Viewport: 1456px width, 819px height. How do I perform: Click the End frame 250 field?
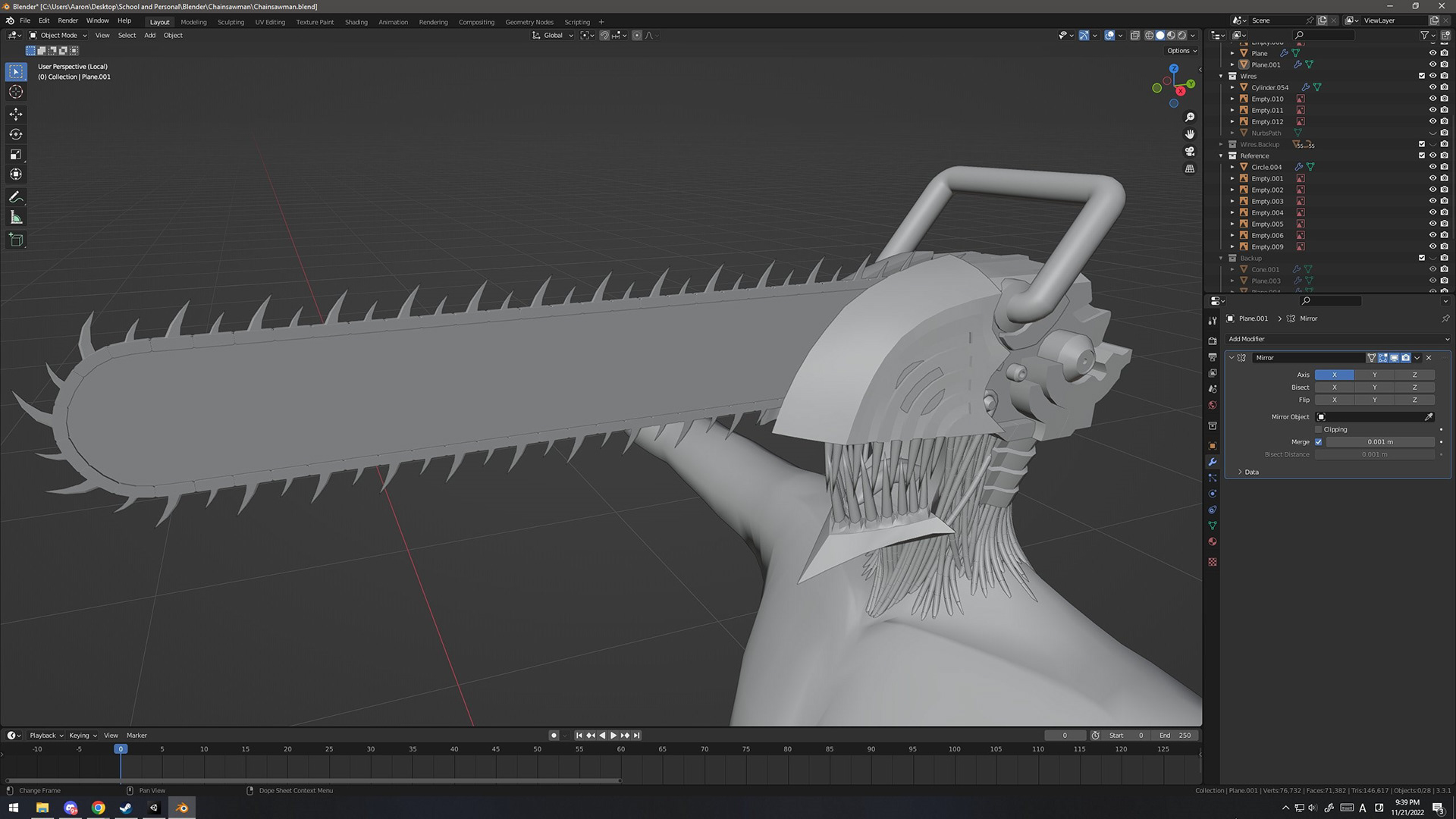click(1175, 736)
